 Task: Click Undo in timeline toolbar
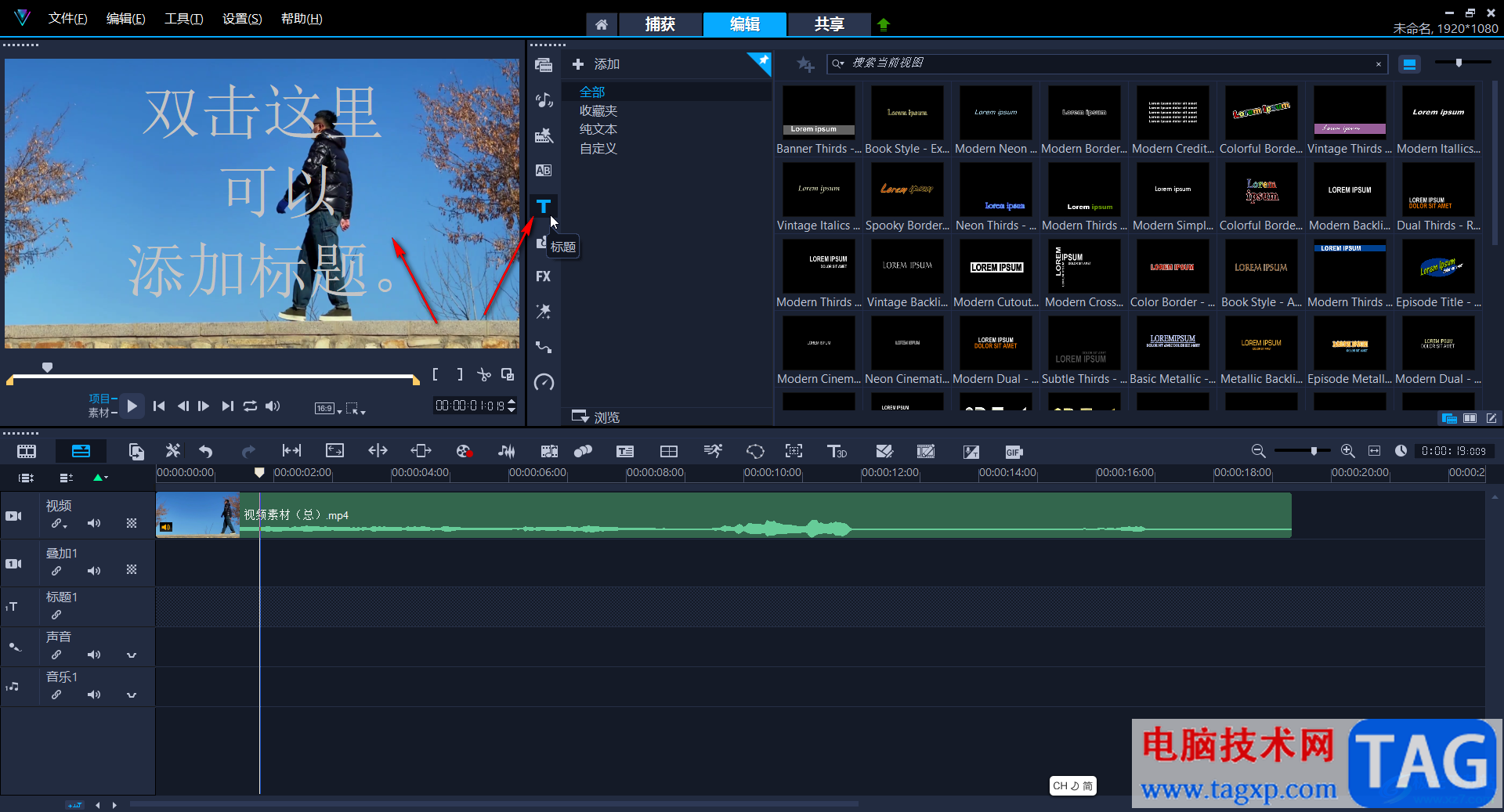click(205, 451)
